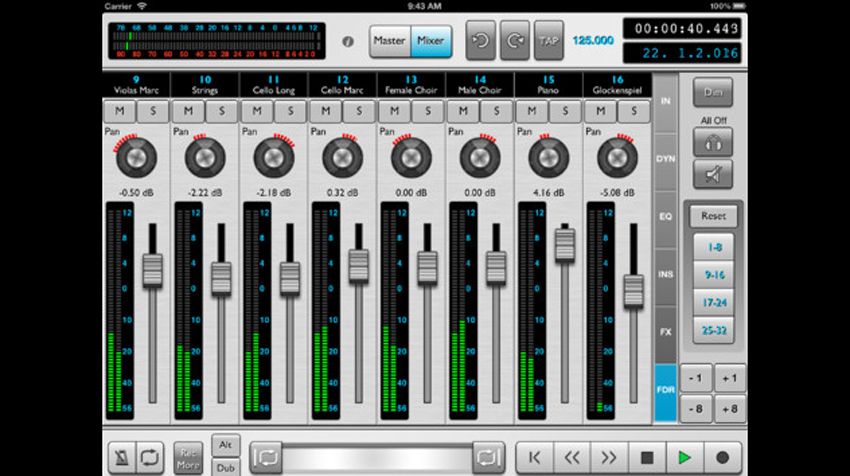Screen dimensions: 850x476
Task: Show channels 17-24 bank
Action: [x=714, y=303]
